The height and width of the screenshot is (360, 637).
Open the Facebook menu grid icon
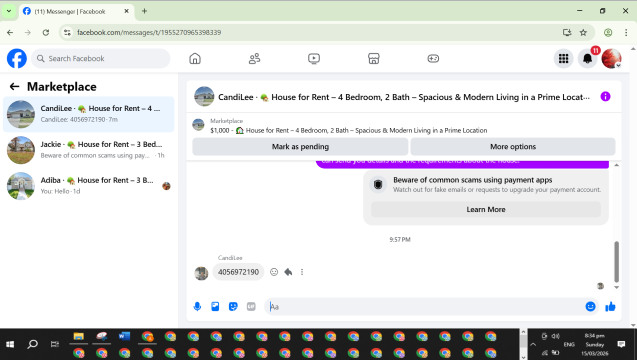[563, 59]
